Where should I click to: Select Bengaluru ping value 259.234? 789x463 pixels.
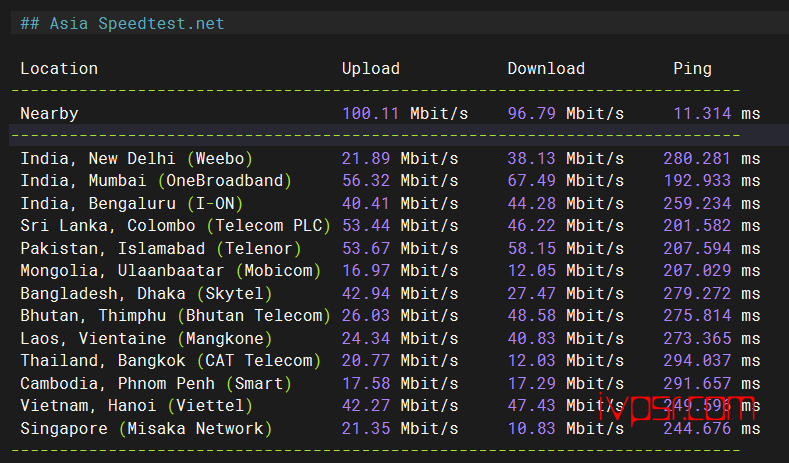tap(697, 203)
